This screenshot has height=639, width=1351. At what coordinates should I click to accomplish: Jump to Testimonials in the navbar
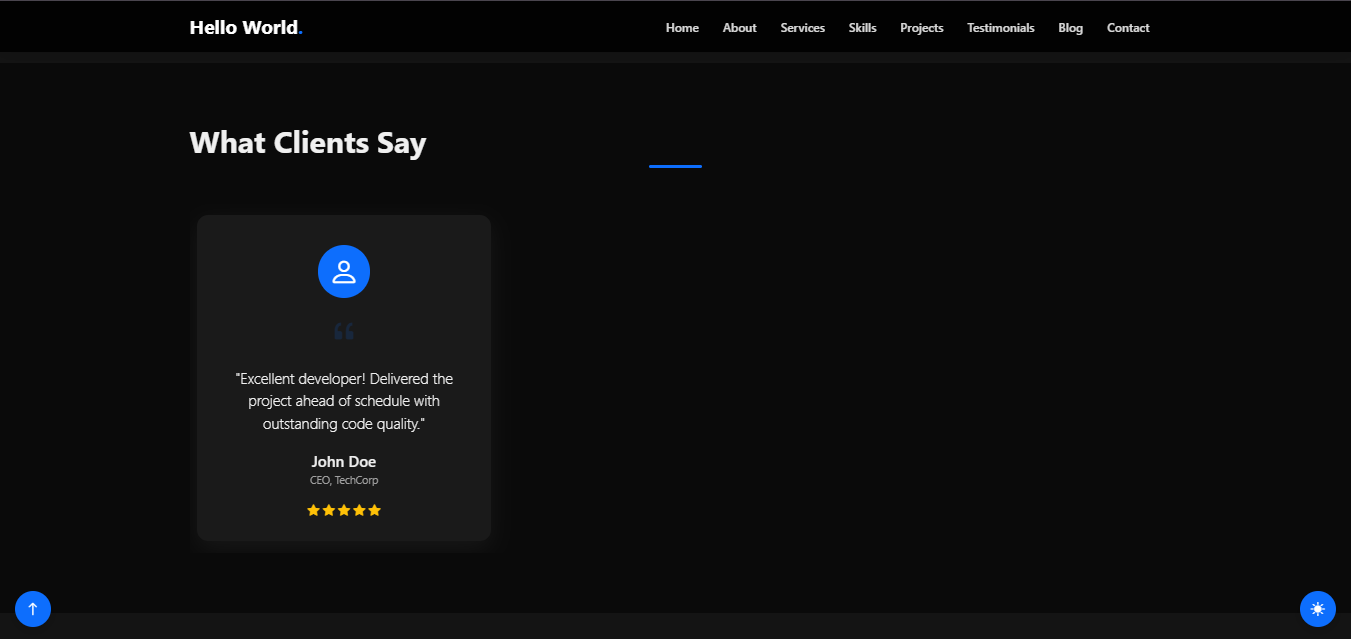pyautogui.click(x=1000, y=28)
